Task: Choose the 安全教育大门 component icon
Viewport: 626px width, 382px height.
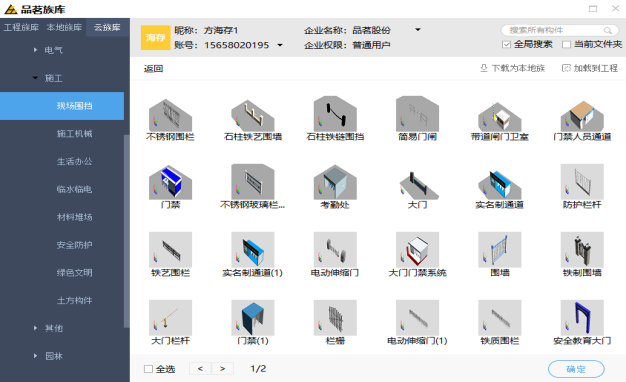Action: [x=582, y=317]
